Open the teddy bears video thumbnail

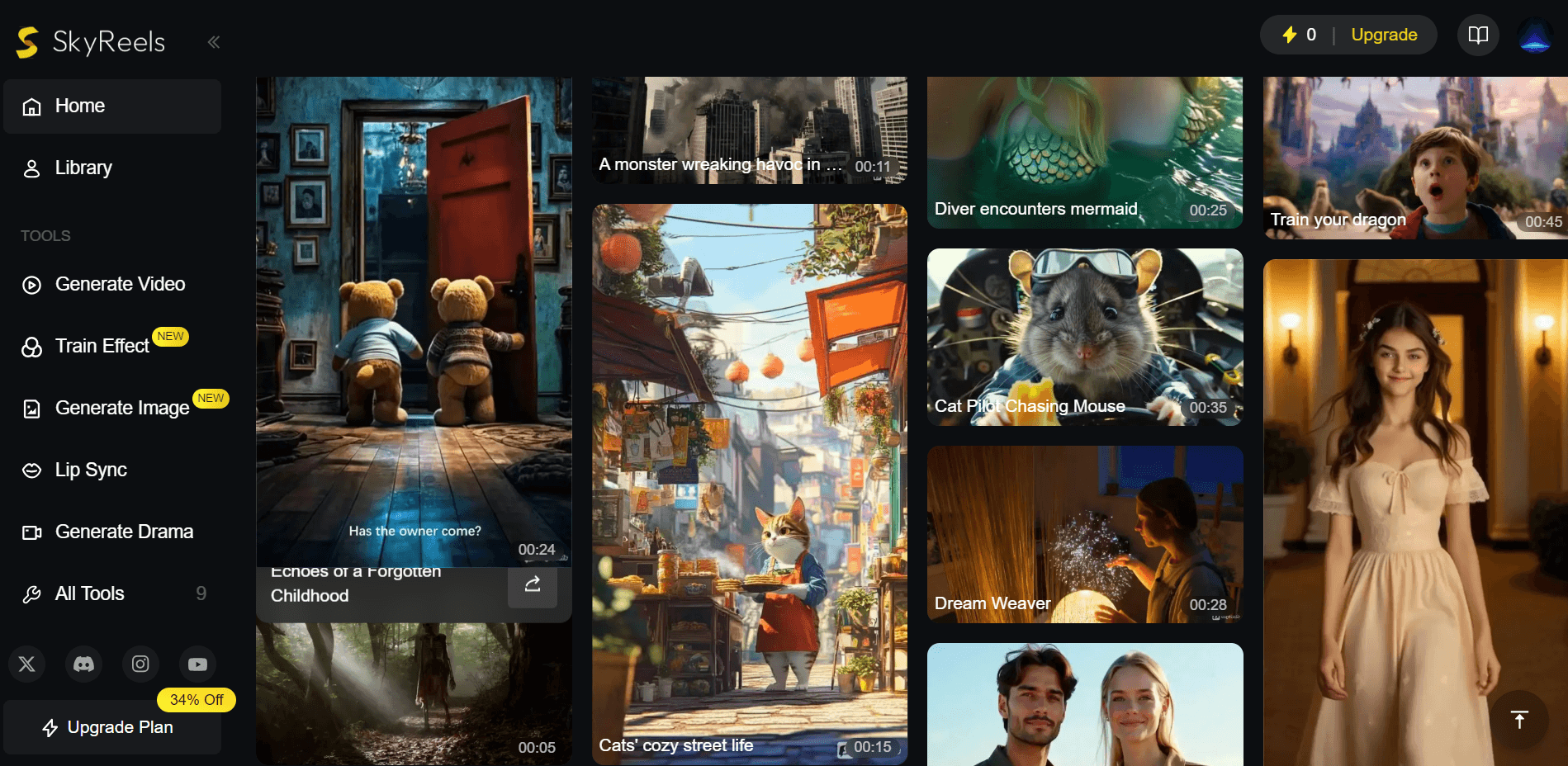[x=414, y=322]
